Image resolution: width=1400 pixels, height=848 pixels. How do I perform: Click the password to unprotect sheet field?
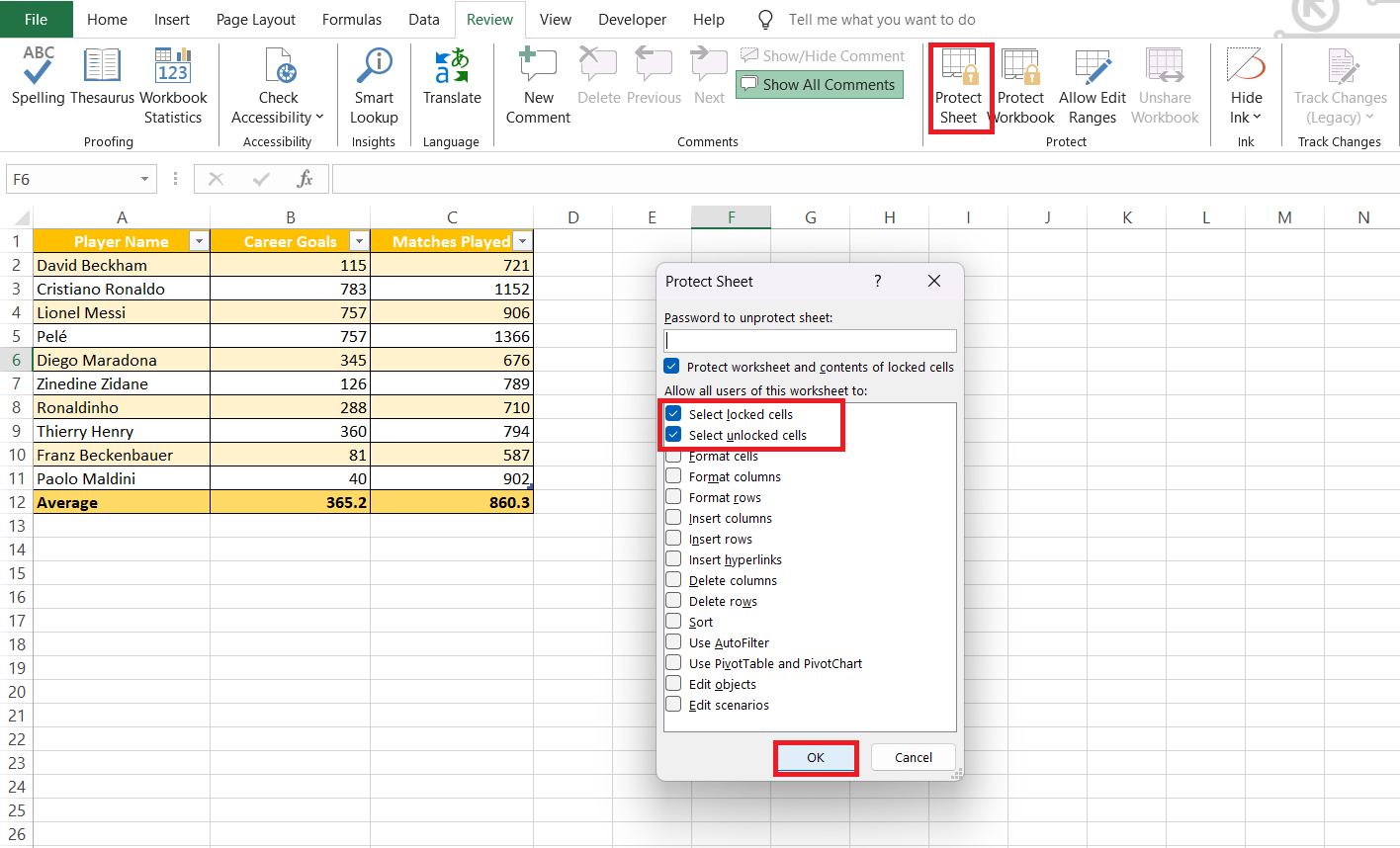pos(811,340)
